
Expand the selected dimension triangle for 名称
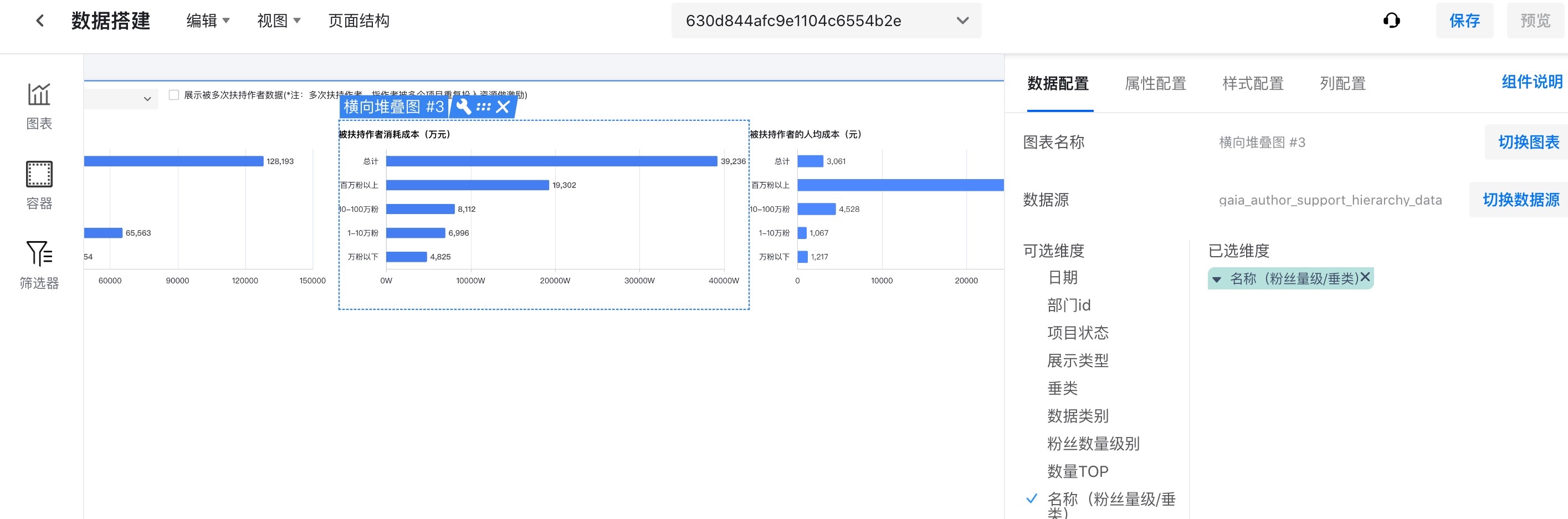pyautogui.click(x=1217, y=279)
